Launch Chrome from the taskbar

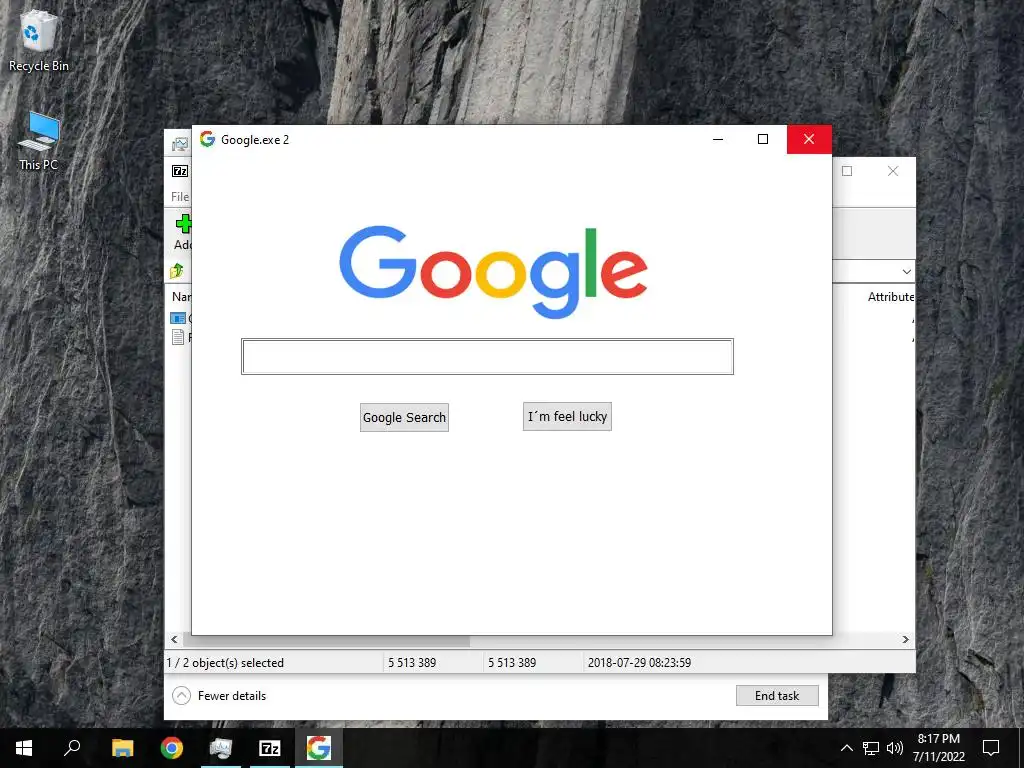172,748
